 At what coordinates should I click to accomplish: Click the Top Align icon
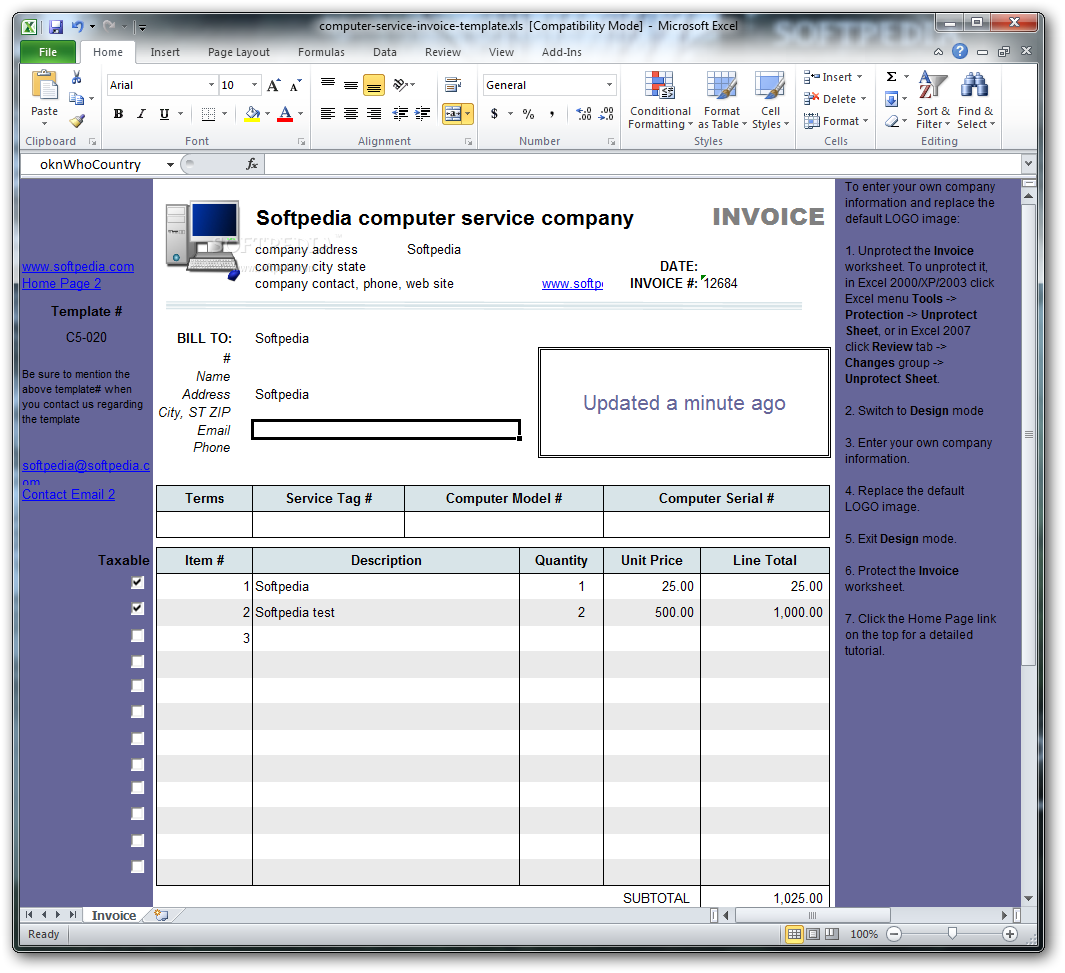coord(328,84)
